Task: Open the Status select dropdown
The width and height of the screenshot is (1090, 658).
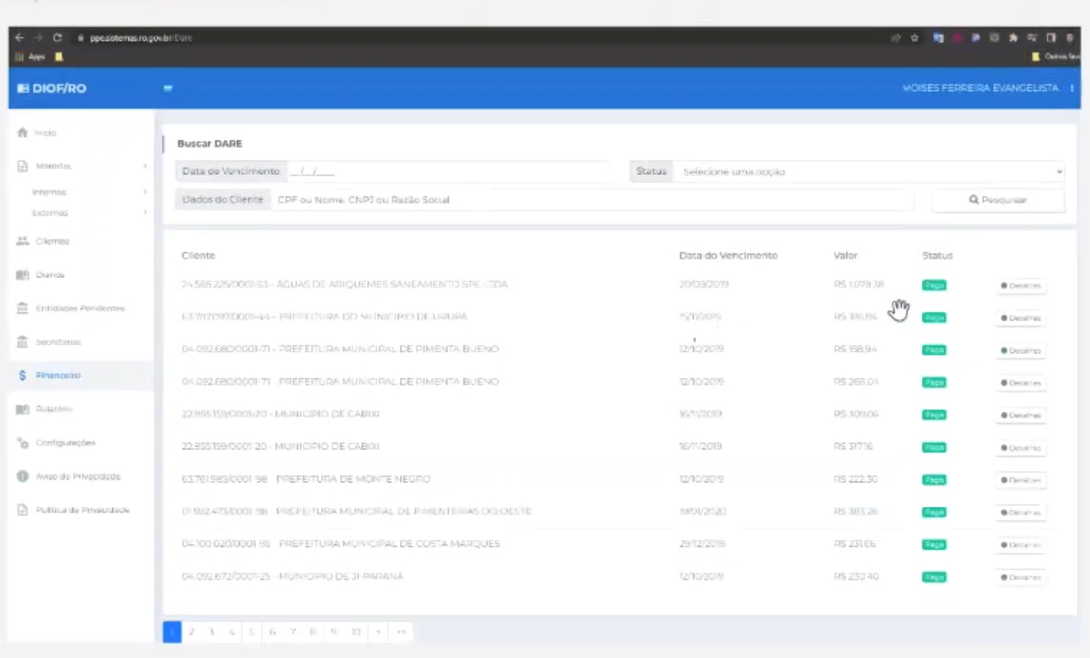Action: pos(868,172)
